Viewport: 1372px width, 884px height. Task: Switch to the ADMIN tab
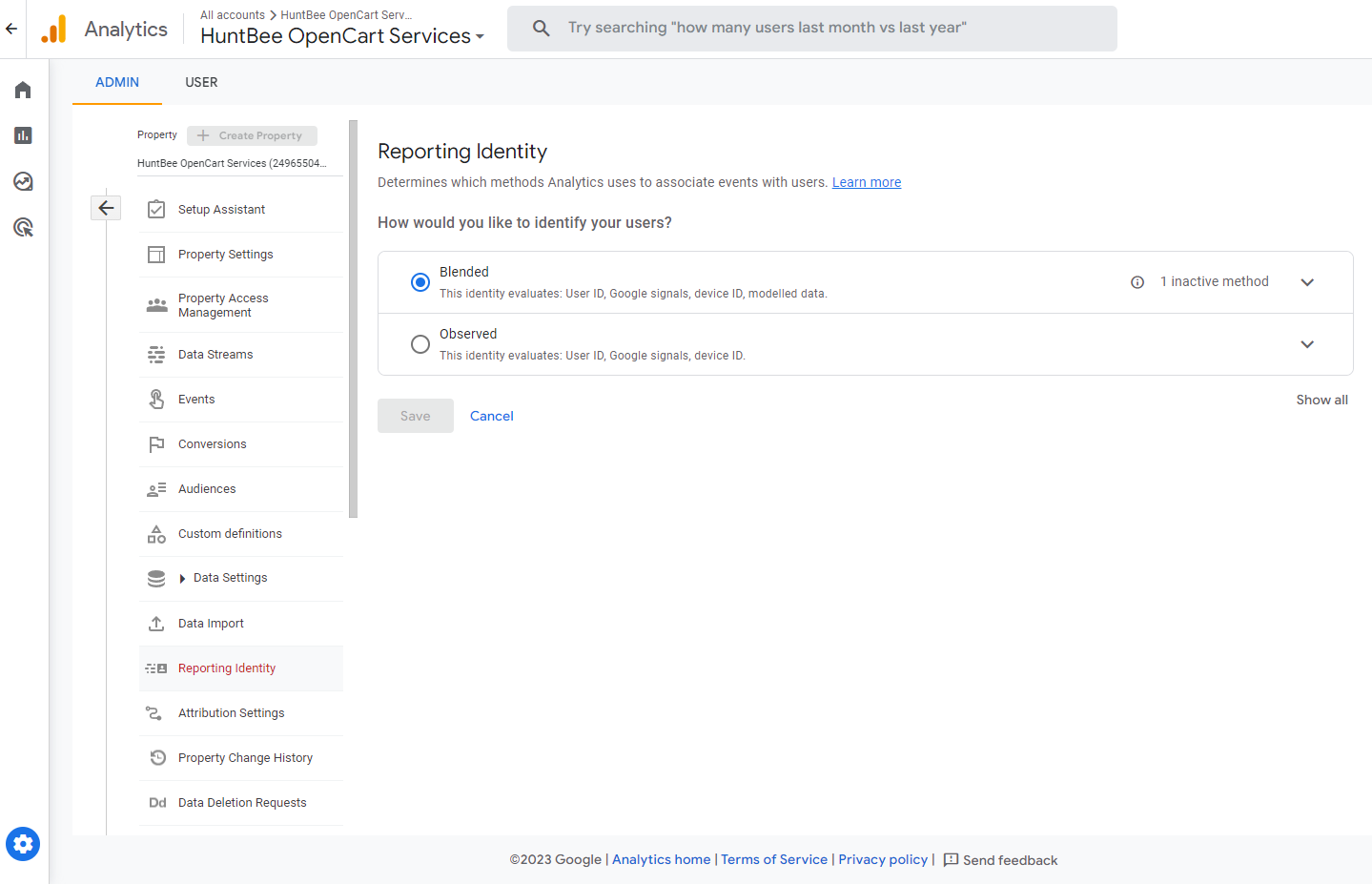coord(117,82)
